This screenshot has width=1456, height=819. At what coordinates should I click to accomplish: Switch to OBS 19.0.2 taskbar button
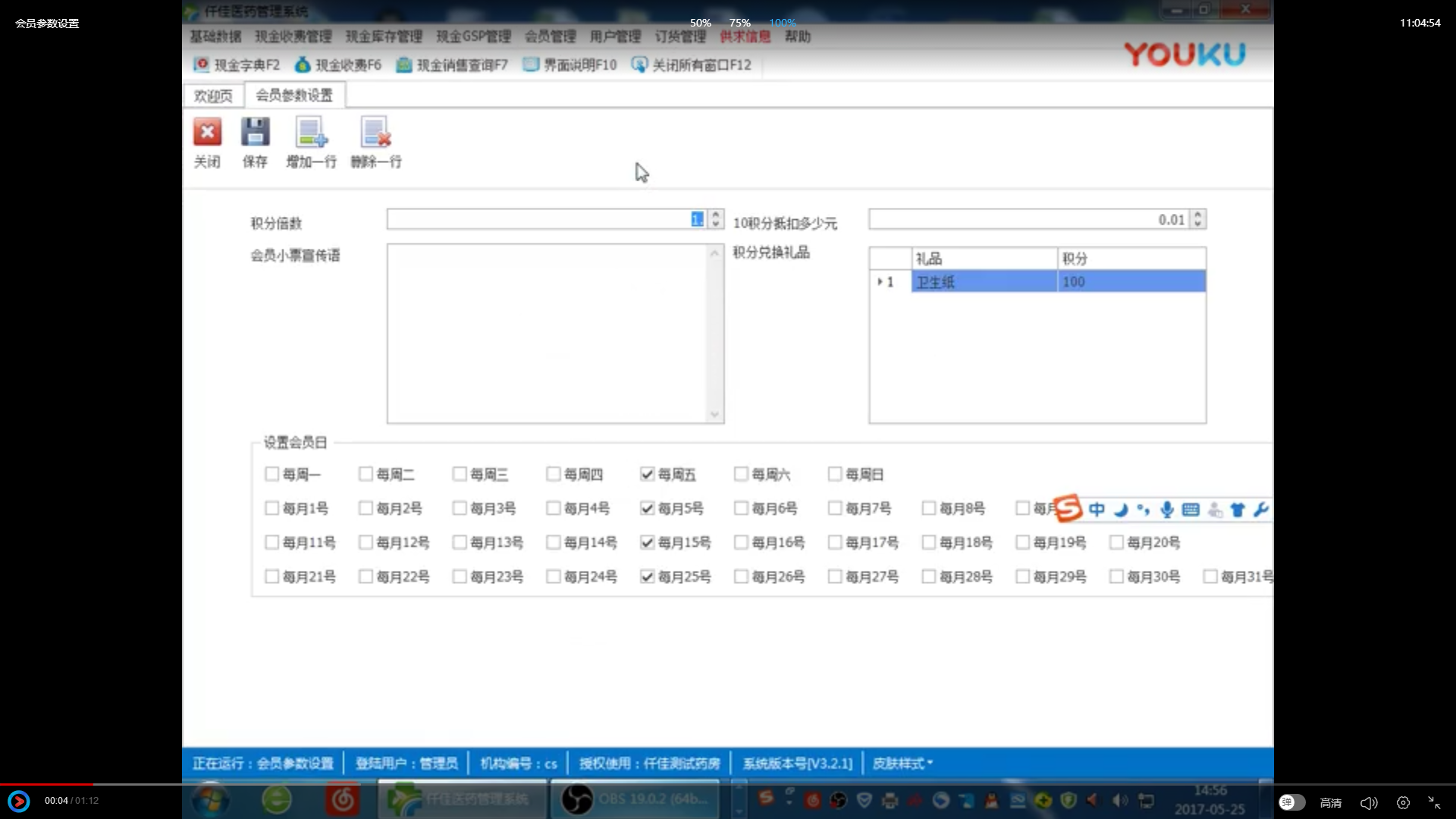click(x=635, y=799)
